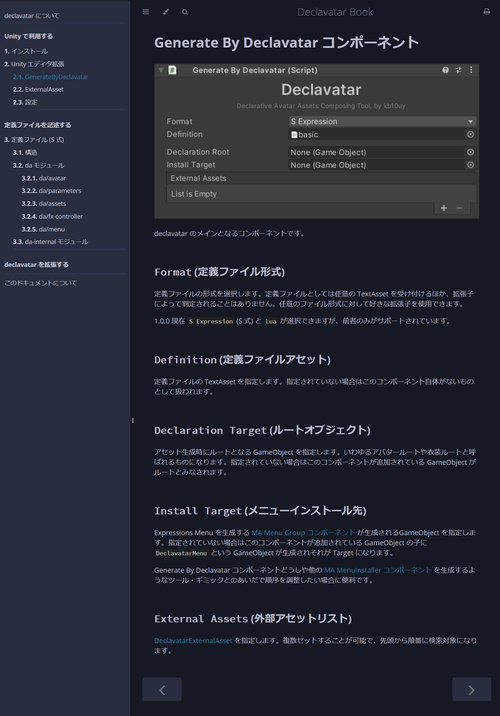500x716 pixels.
Task: Select '3.2. da モジュール' sidebar item
Action: [39, 165]
